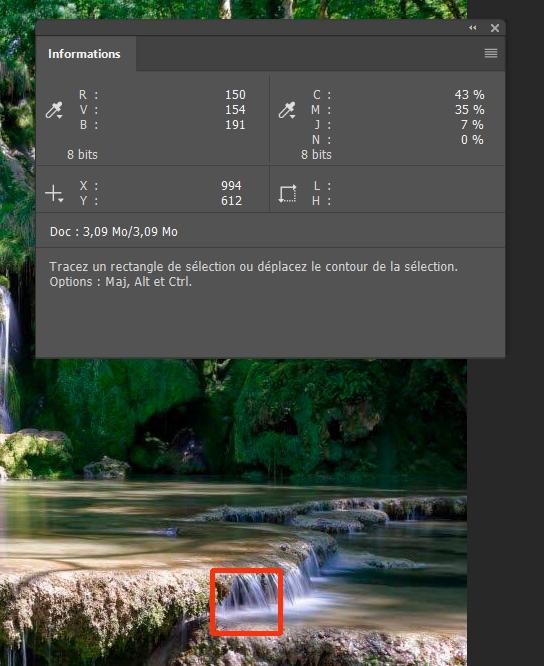Select the Informations tab
This screenshot has width=544, height=666.
tap(84, 54)
